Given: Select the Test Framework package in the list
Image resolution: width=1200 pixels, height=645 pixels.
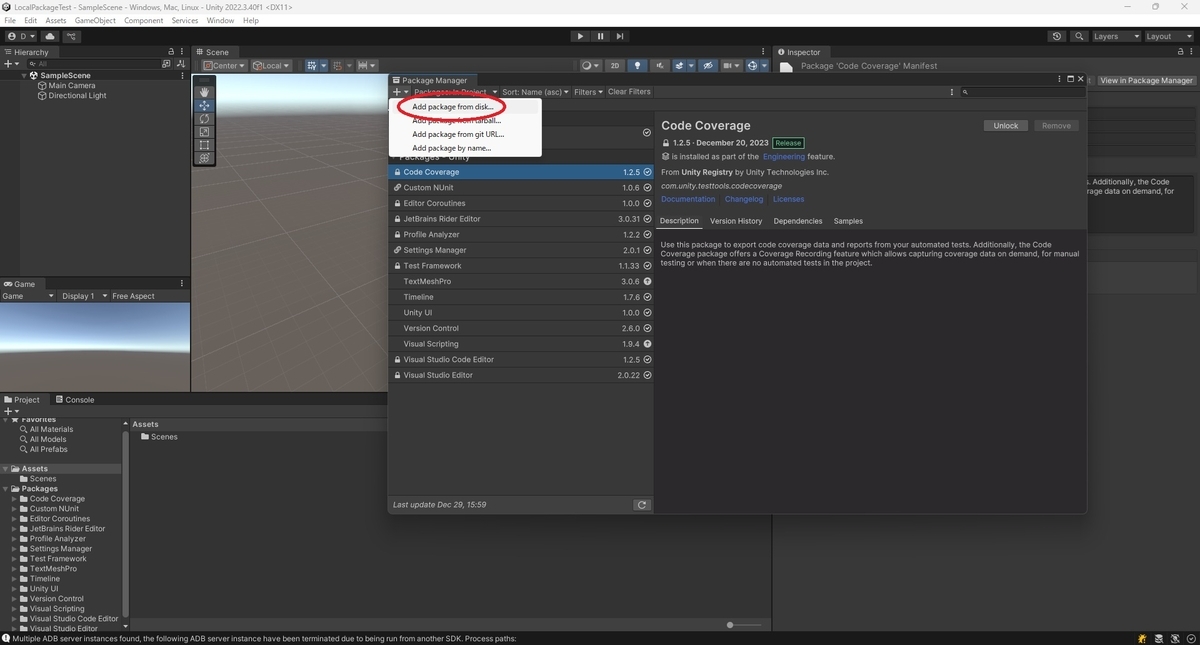Looking at the screenshot, I should 433,265.
